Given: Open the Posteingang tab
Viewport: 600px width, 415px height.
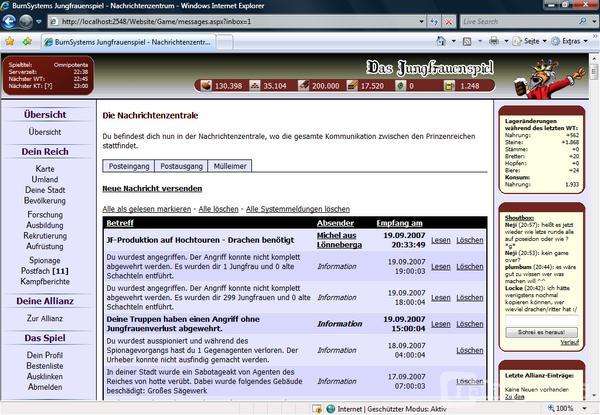Looking at the screenshot, I should point(129,165).
